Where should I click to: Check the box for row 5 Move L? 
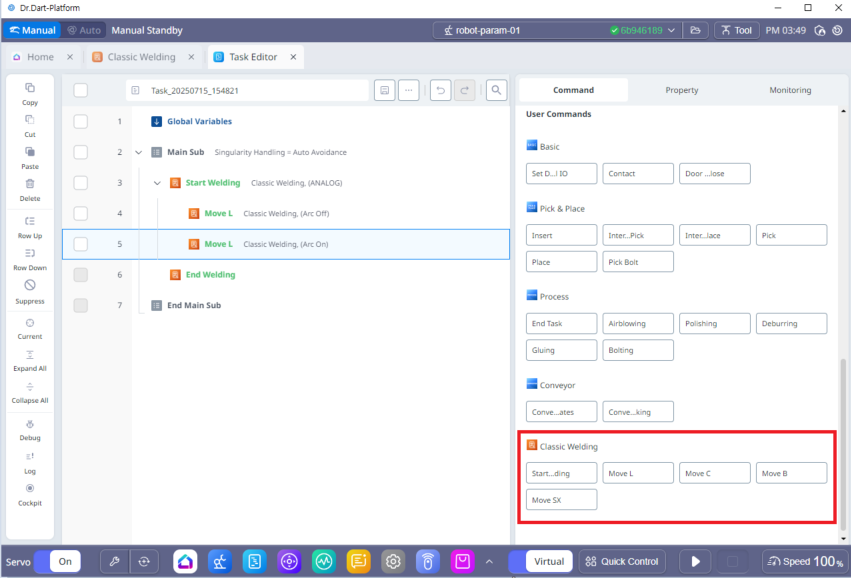[81, 244]
